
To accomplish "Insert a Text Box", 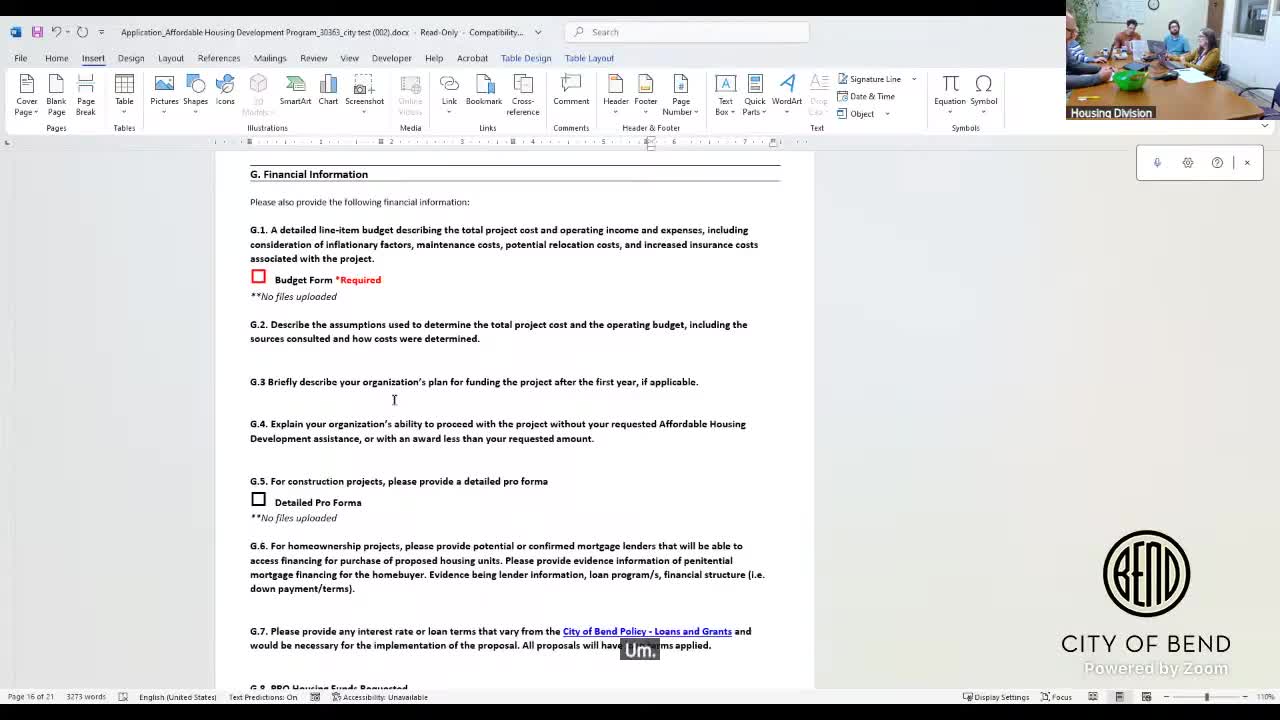I will (725, 95).
